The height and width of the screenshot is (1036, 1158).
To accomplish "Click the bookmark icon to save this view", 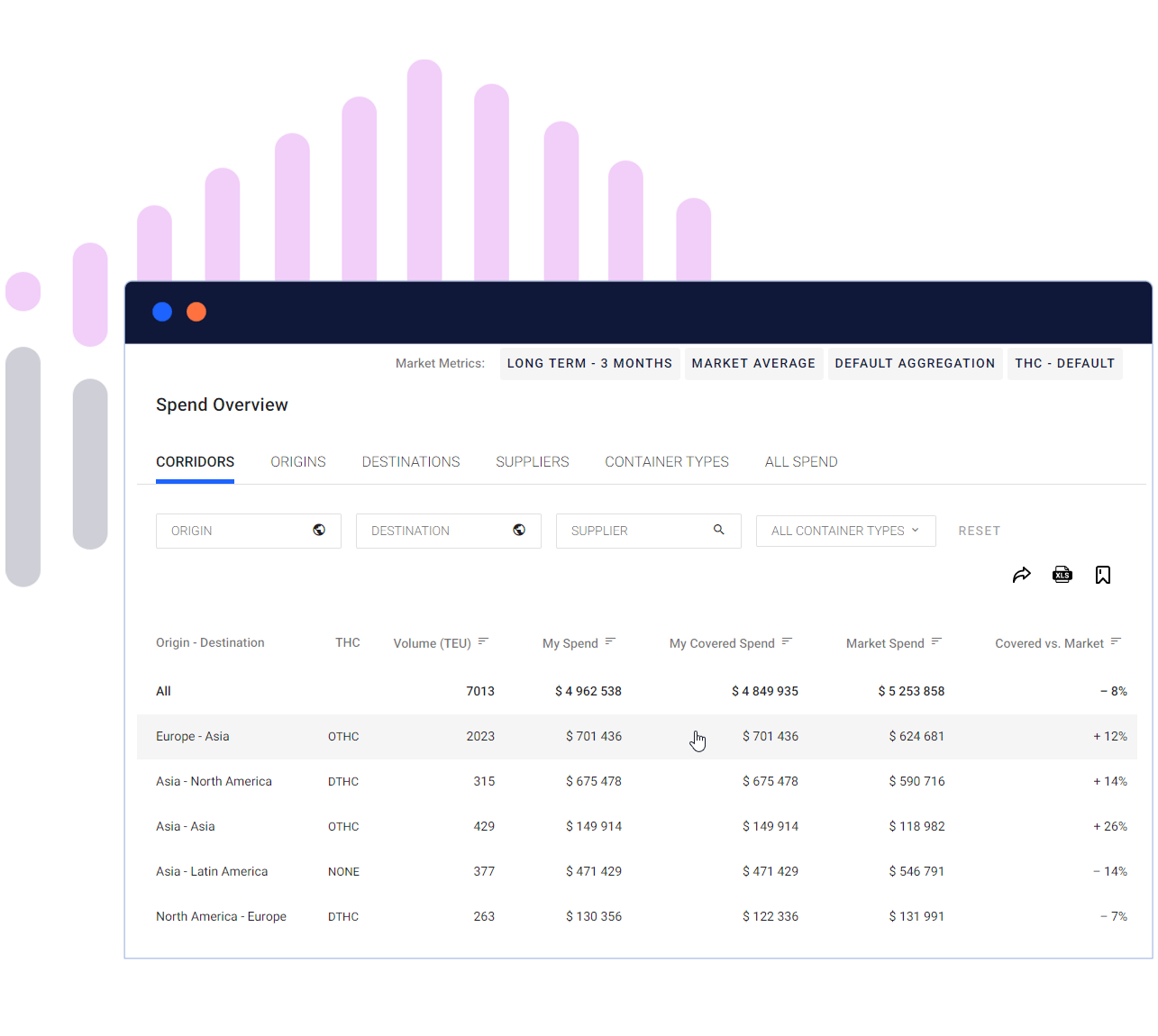I will point(1102,574).
